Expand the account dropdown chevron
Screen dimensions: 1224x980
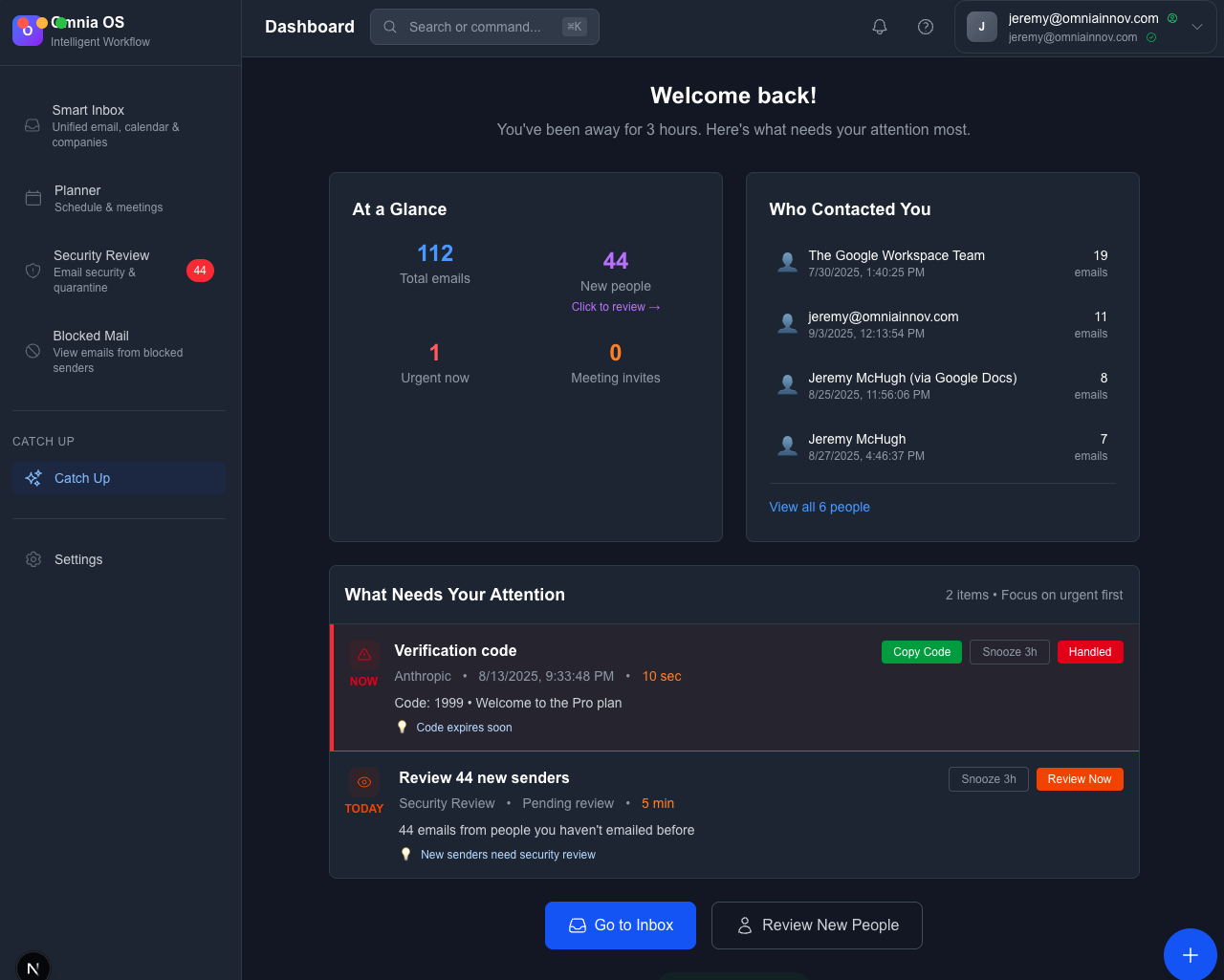(1196, 27)
